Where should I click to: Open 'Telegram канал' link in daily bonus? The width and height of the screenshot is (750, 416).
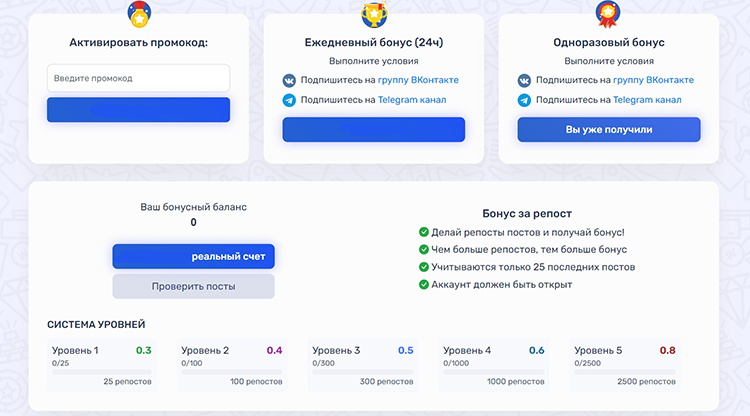pyautogui.click(x=412, y=100)
